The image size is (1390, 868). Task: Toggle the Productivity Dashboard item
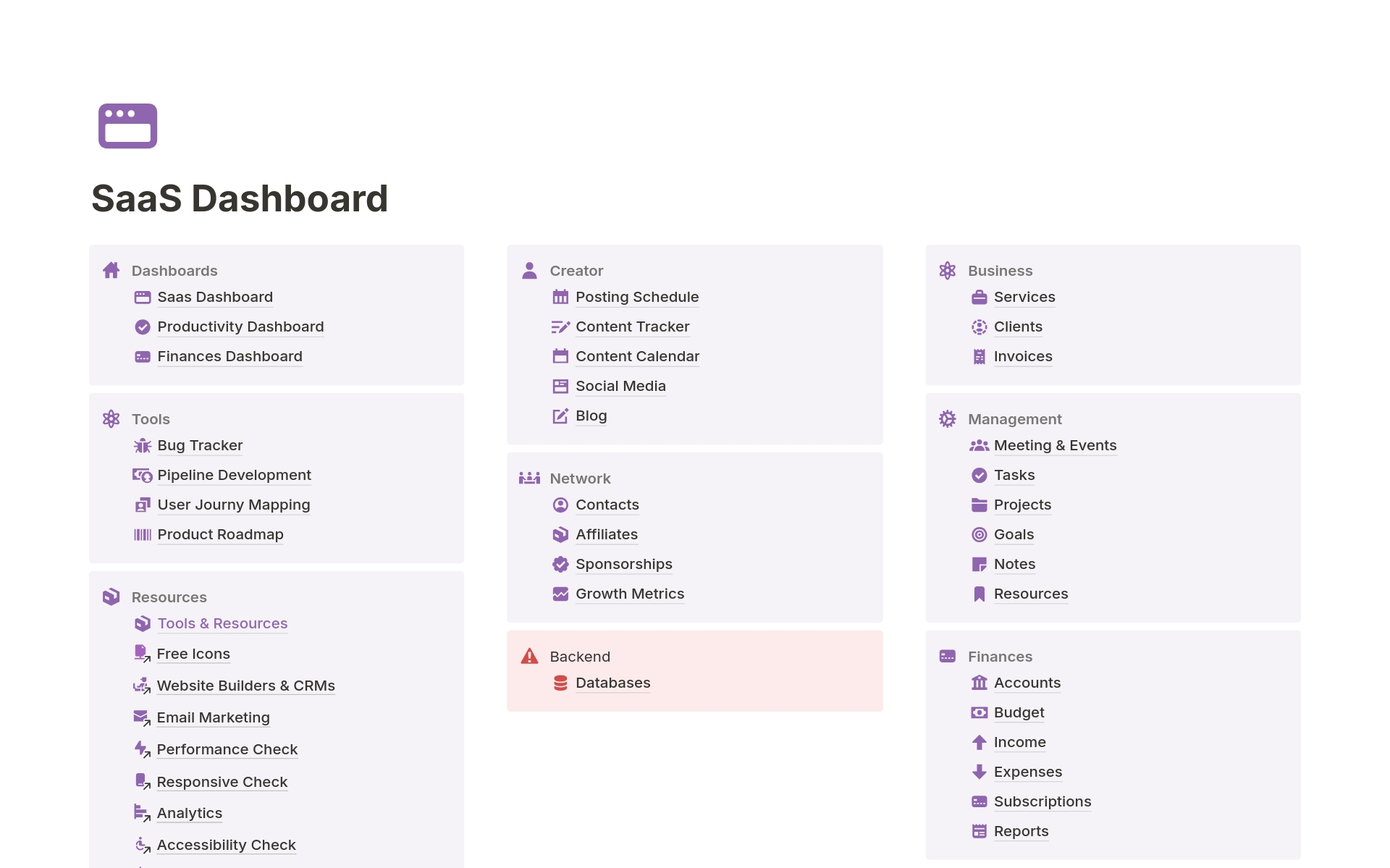coord(241,326)
